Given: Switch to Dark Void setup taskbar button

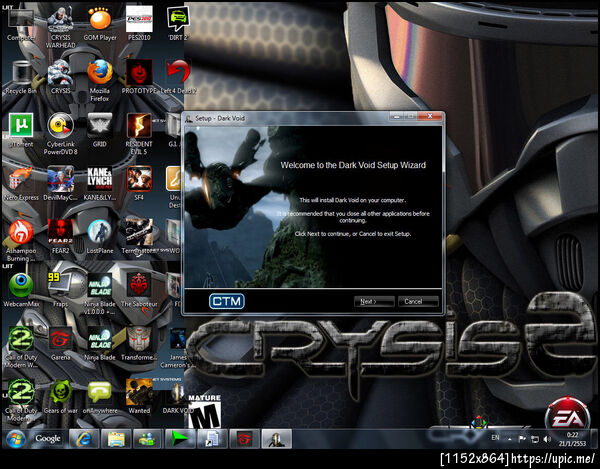Looking at the screenshot, I should tap(277, 439).
